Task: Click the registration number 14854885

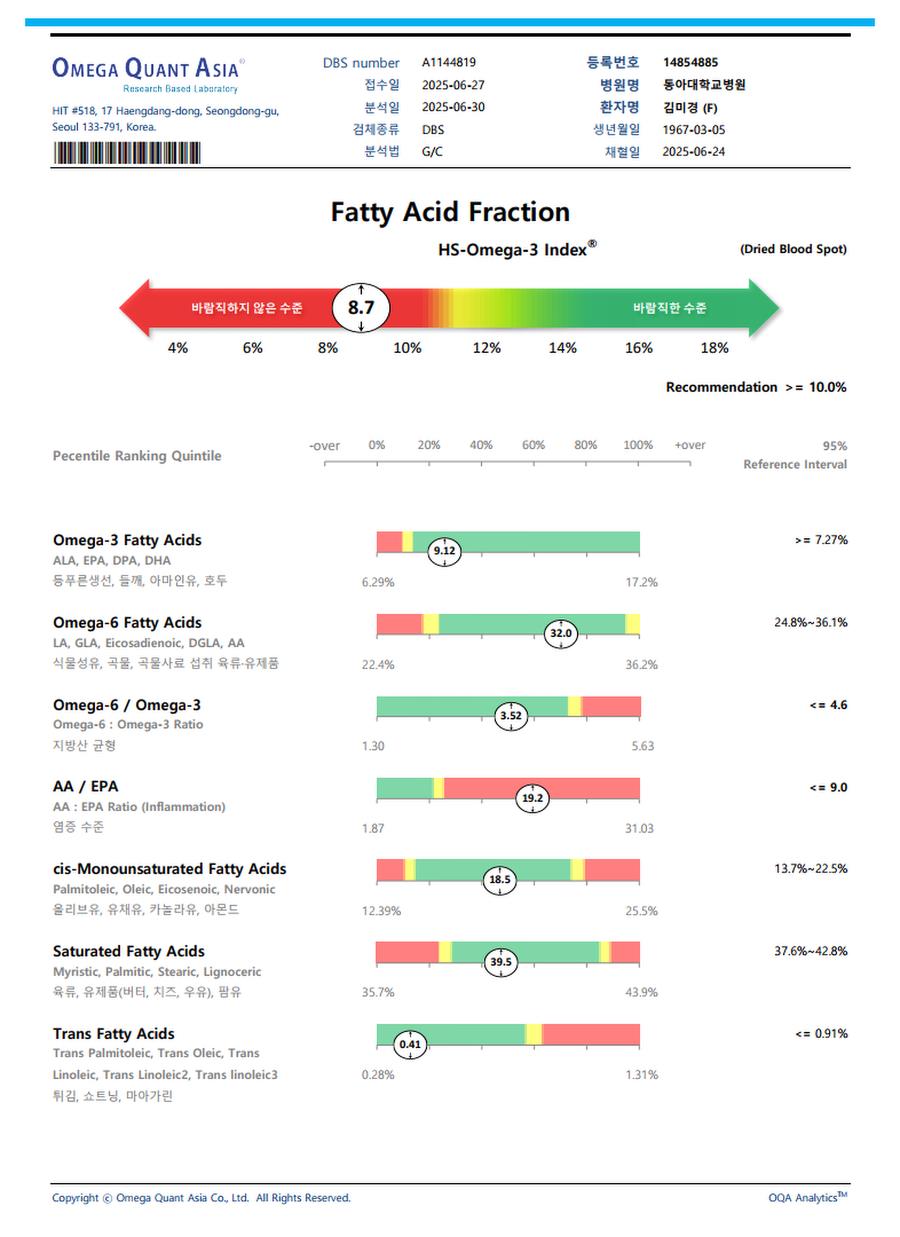Action: pyautogui.click(x=690, y=63)
